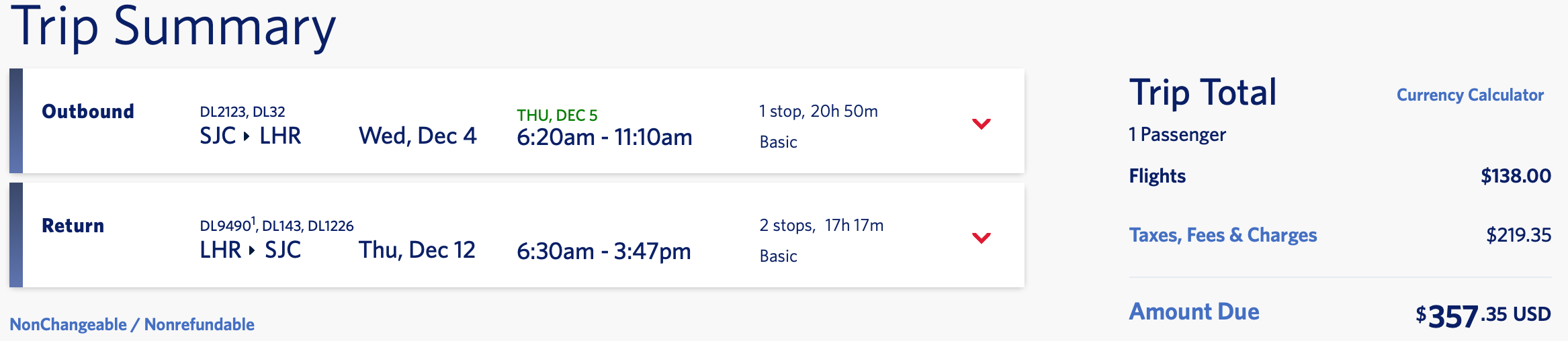
Task: Click the DL2123, DL32 flight numbers
Action: coord(243,112)
